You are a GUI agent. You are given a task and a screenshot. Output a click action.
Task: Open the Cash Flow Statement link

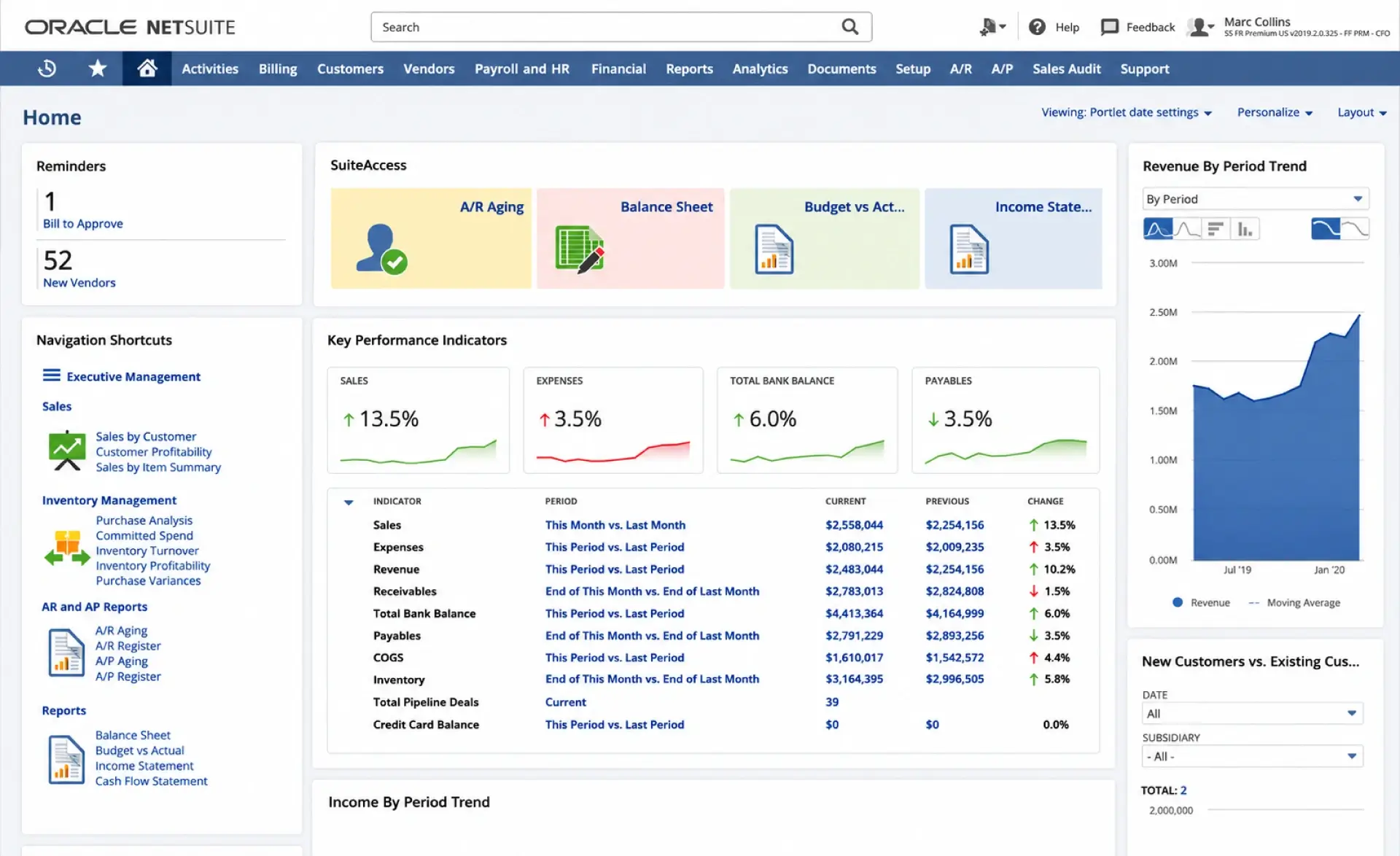(151, 782)
